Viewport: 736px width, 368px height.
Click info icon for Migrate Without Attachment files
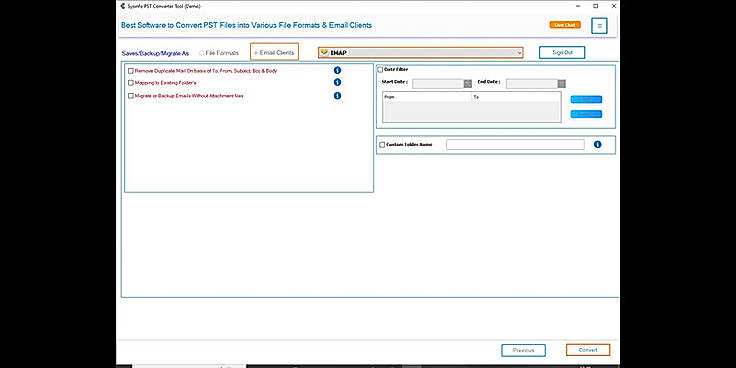337,96
